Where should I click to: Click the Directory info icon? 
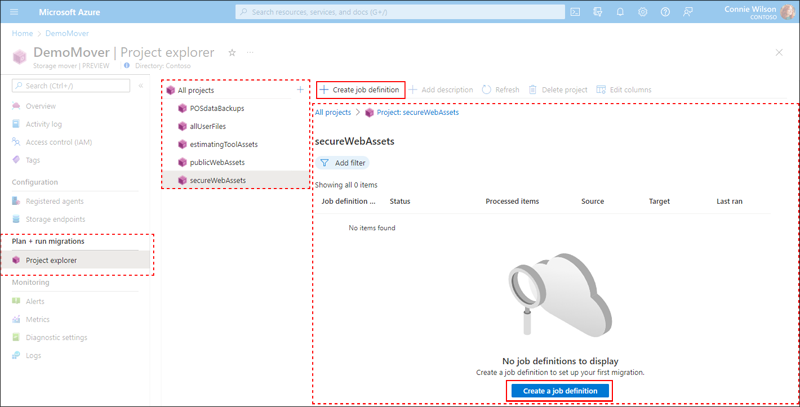point(127,66)
